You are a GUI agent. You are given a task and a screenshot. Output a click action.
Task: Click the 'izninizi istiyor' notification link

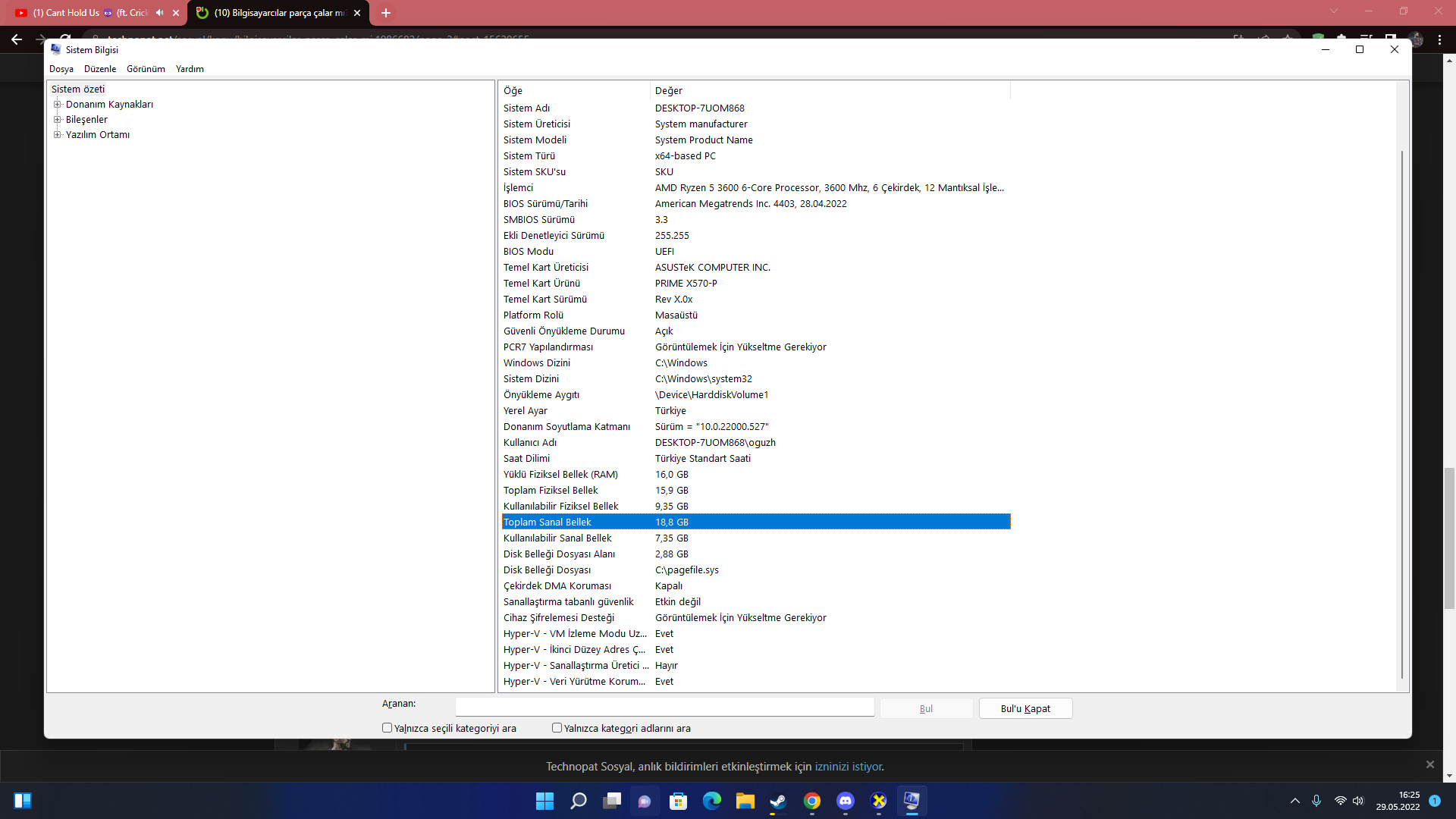(848, 767)
